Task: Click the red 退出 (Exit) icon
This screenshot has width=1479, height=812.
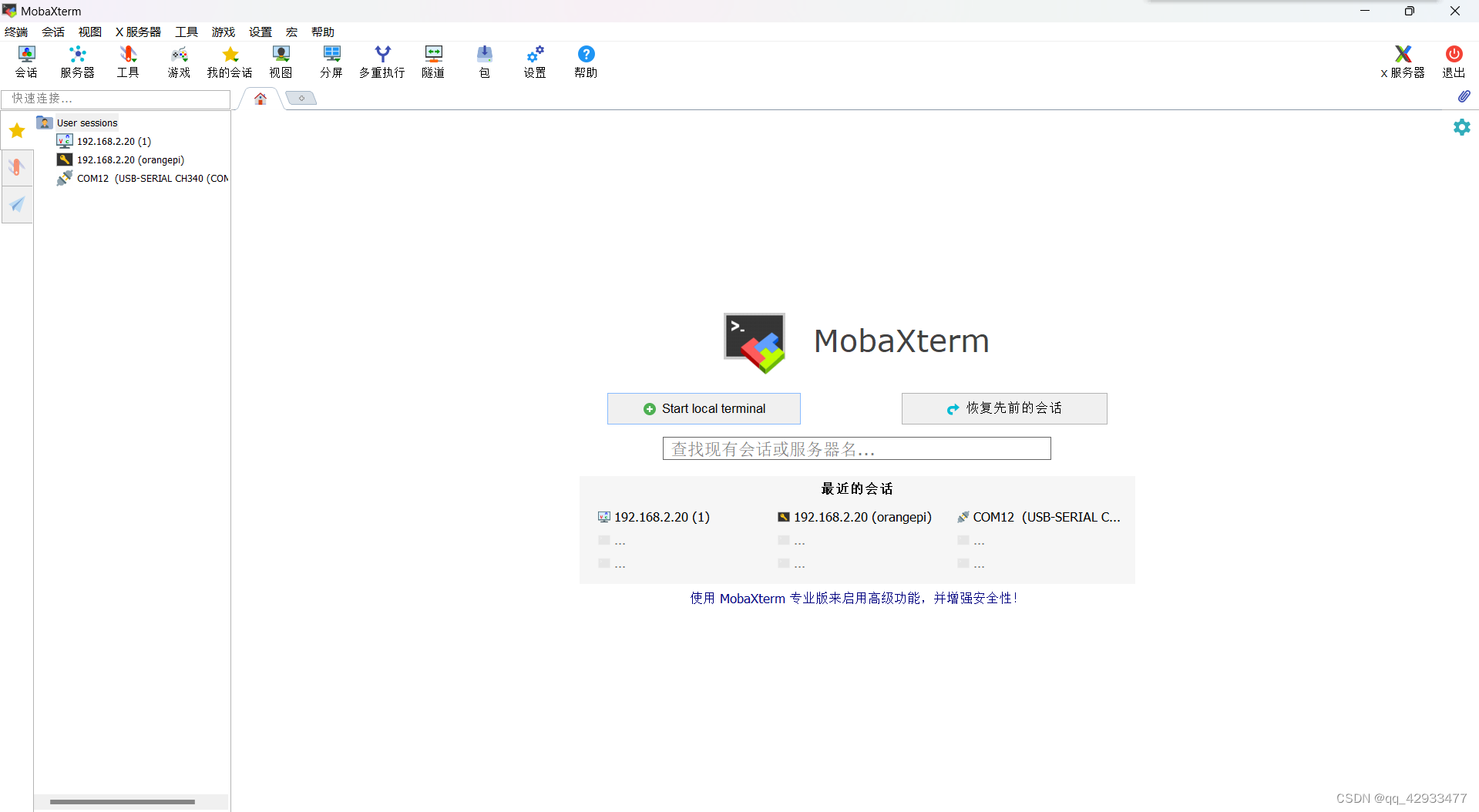Action: click(1454, 62)
